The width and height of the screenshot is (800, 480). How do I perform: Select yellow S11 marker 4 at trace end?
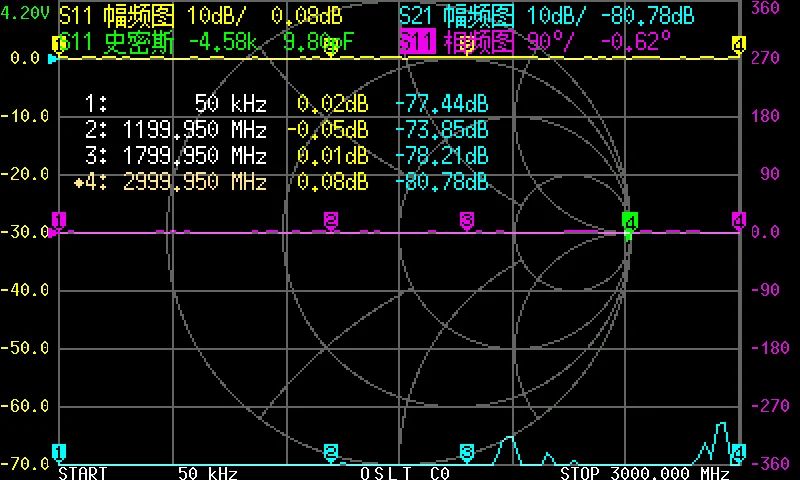click(738, 44)
